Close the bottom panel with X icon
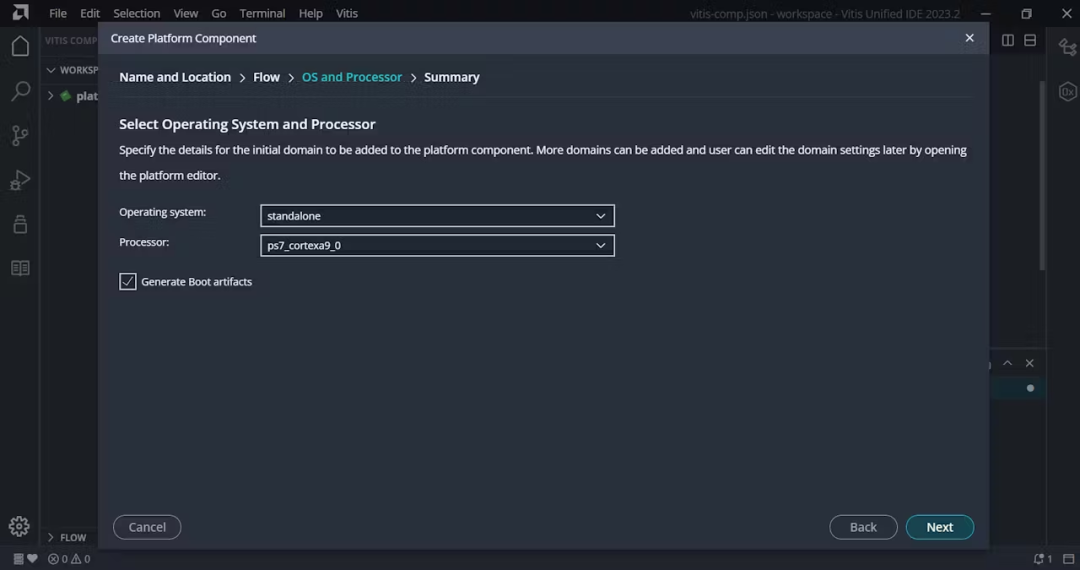This screenshot has height=570, width=1080. pos(1030,363)
